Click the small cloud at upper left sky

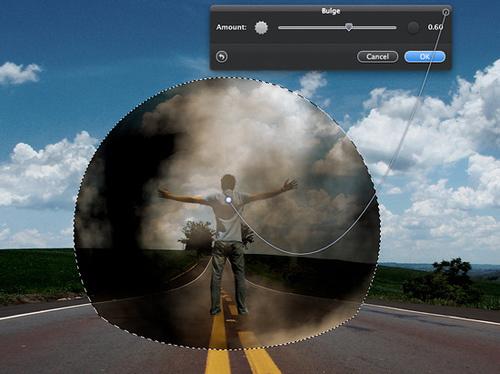[x=19, y=73]
